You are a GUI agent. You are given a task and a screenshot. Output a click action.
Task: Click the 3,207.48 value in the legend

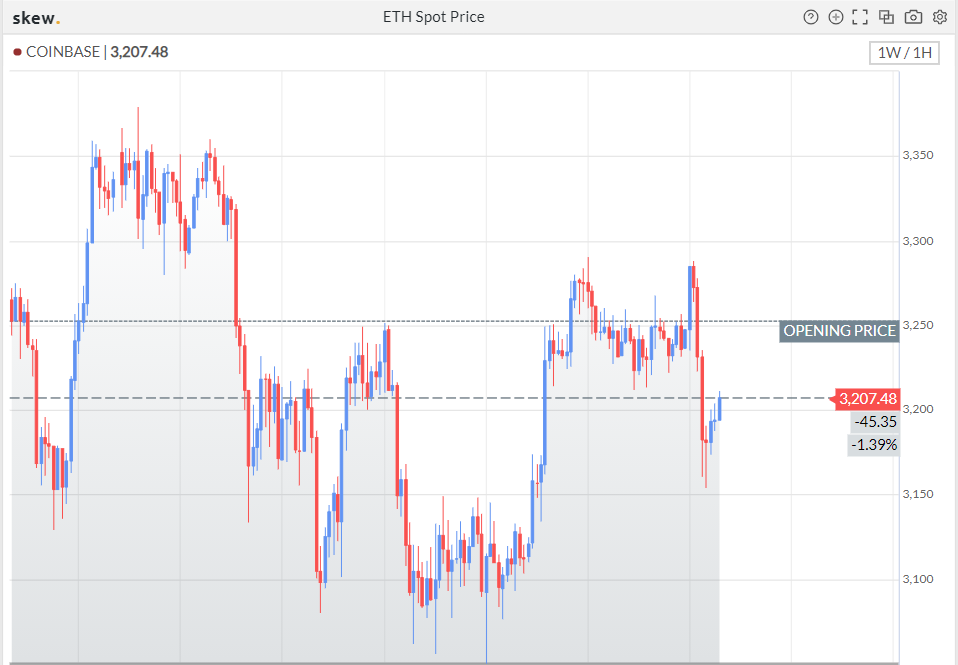click(x=139, y=52)
